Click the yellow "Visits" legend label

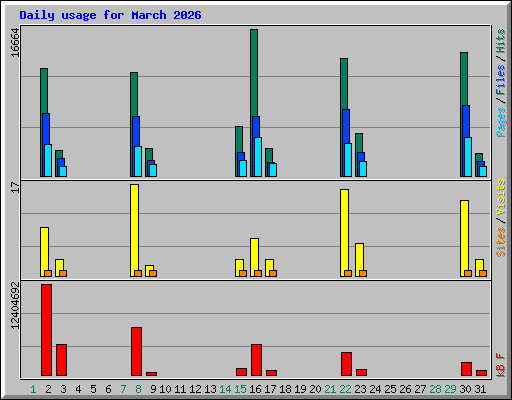click(x=501, y=197)
